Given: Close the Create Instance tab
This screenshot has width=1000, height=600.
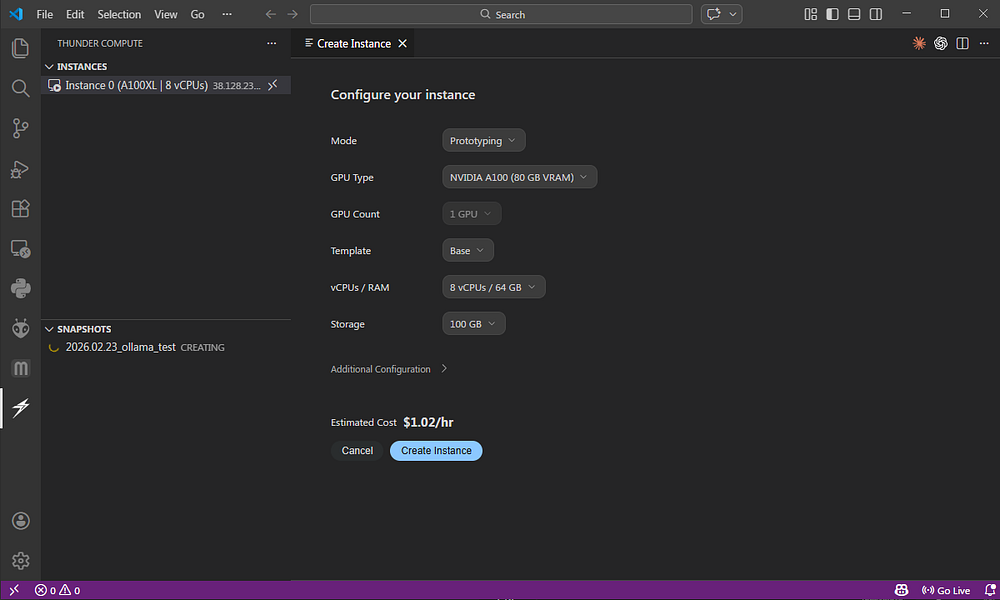Looking at the screenshot, I should coord(402,43).
